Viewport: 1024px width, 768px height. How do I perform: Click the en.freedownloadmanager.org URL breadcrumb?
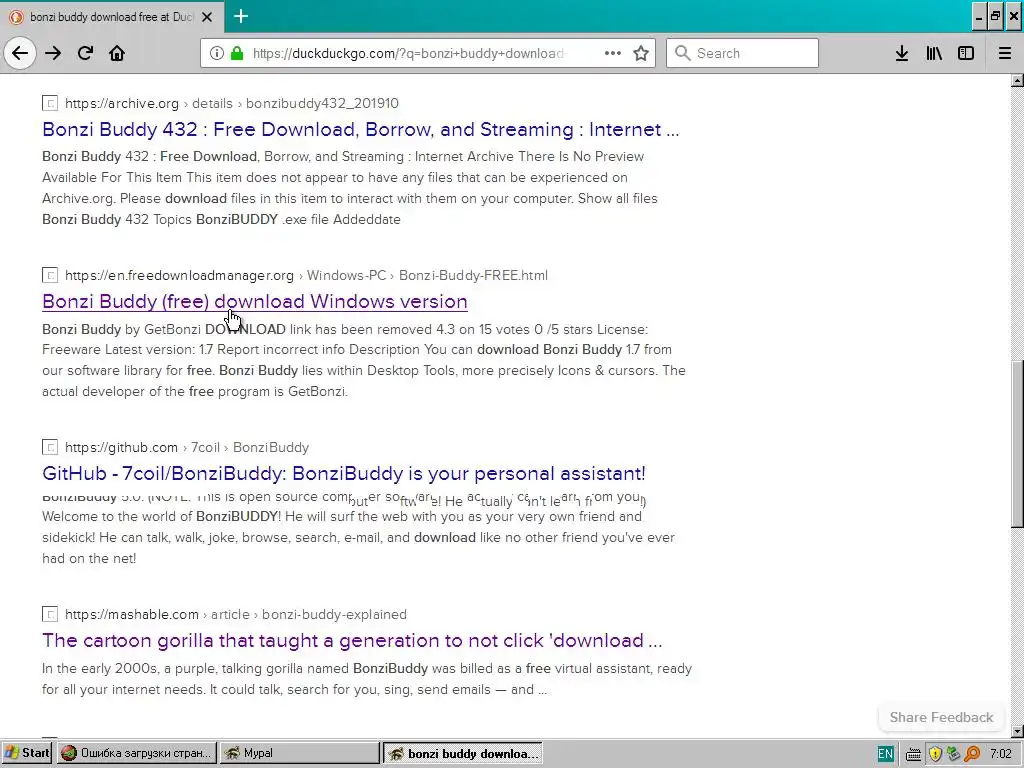click(x=306, y=275)
